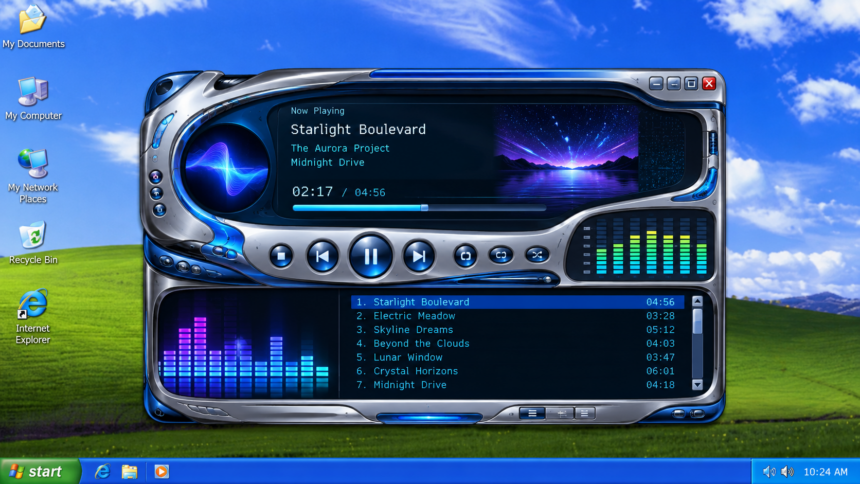Screen dimensions: 860x484
Task: Open the media player taskbar icon
Action: click(161, 471)
